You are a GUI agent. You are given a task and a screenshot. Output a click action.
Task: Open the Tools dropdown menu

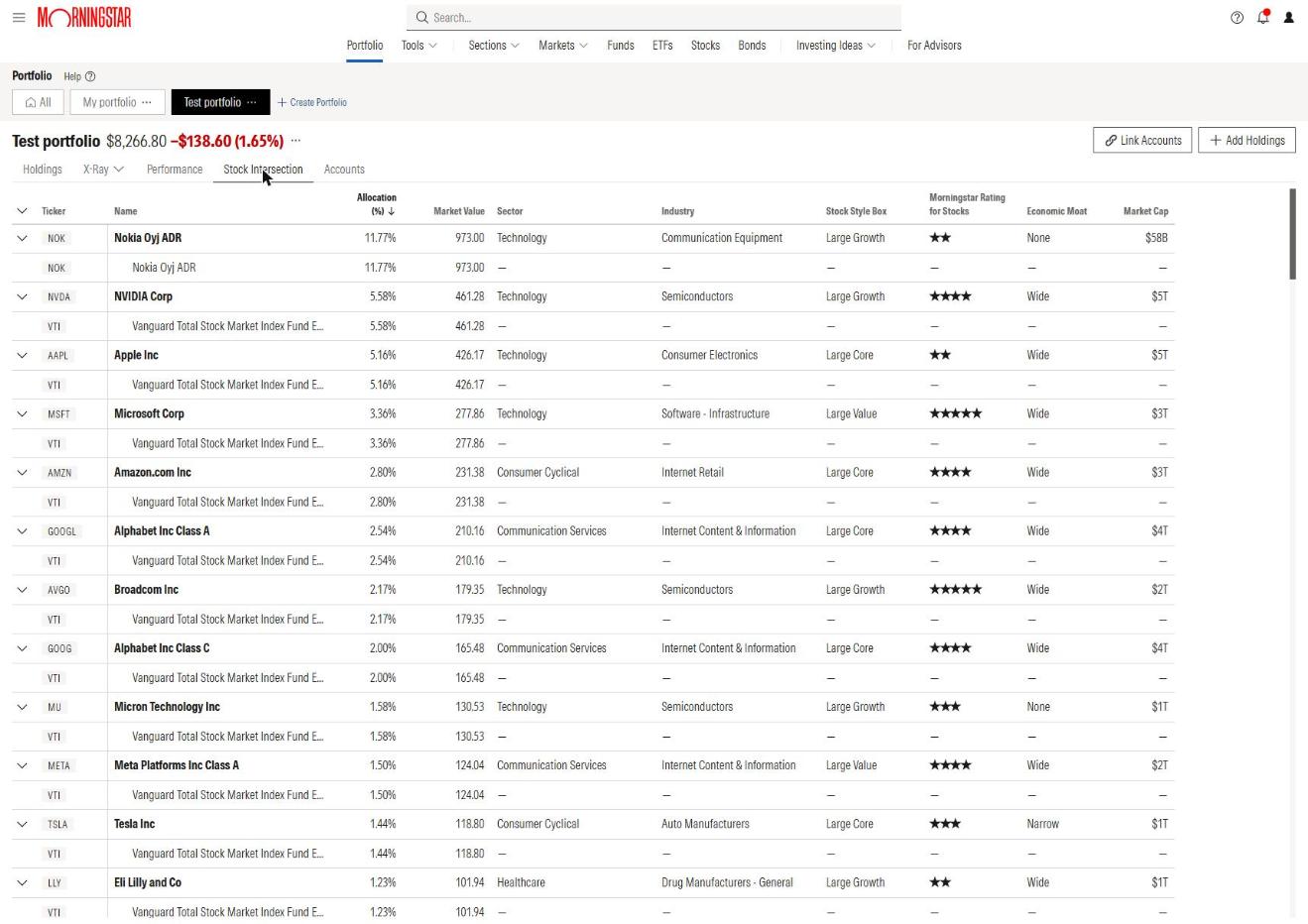coord(419,46)
